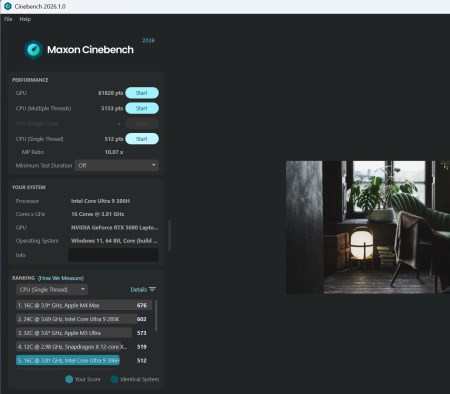450x394 pixels.
Task: Start the CPU (Multiple Threads) benchmark
Action: pos(142,108)
